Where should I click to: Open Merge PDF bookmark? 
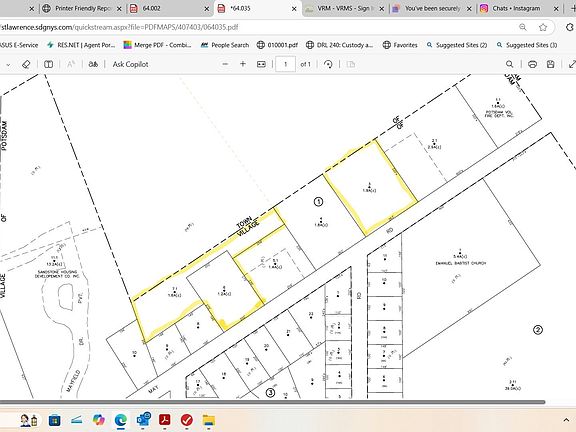(158, 45)
